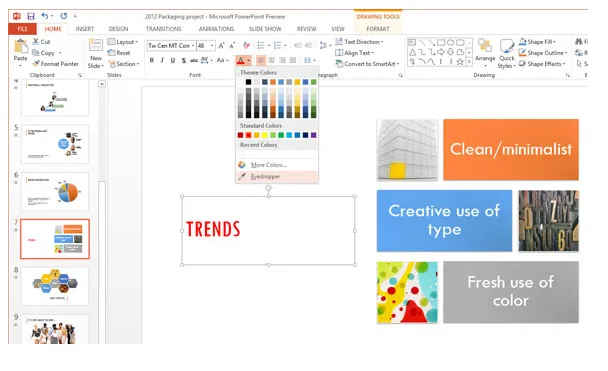Select the Right Arrow shape in gallery

(x=441, y=52)
